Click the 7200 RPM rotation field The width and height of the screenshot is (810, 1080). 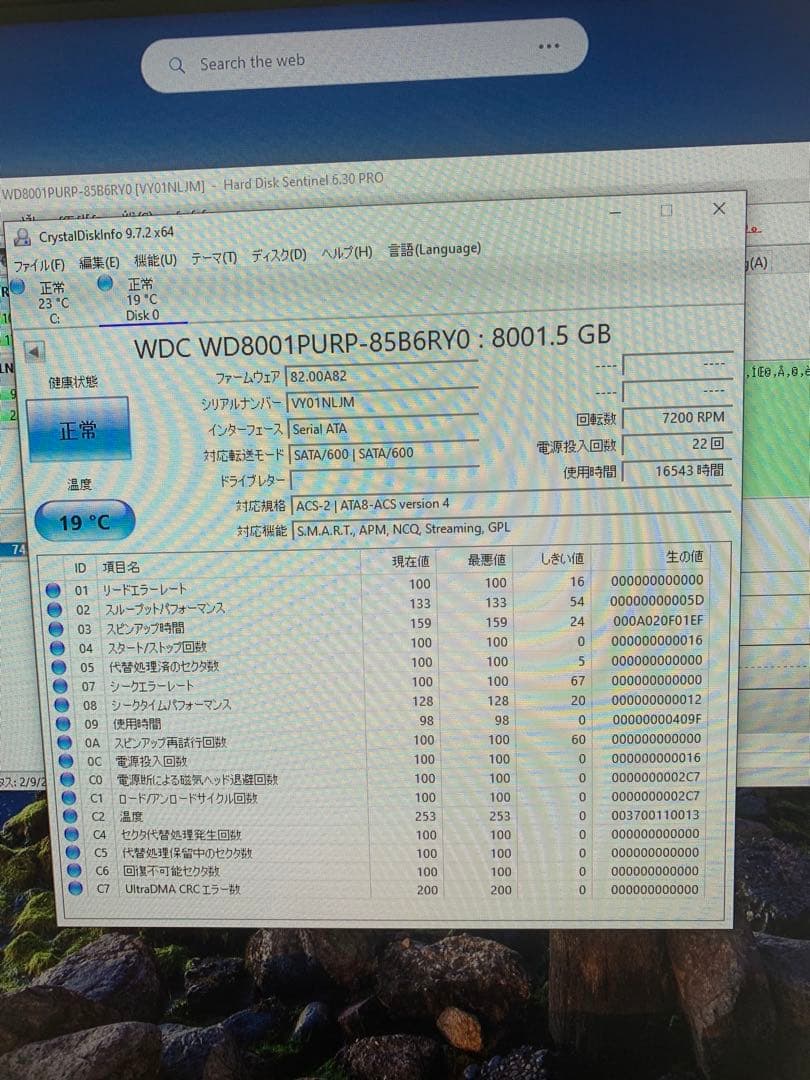(676, 417)
